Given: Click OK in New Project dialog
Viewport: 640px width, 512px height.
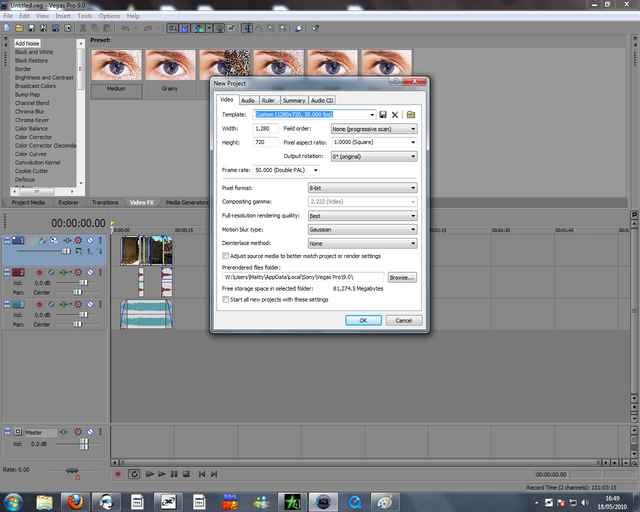Looking at the screenshot, I should (x=363, y=321).
